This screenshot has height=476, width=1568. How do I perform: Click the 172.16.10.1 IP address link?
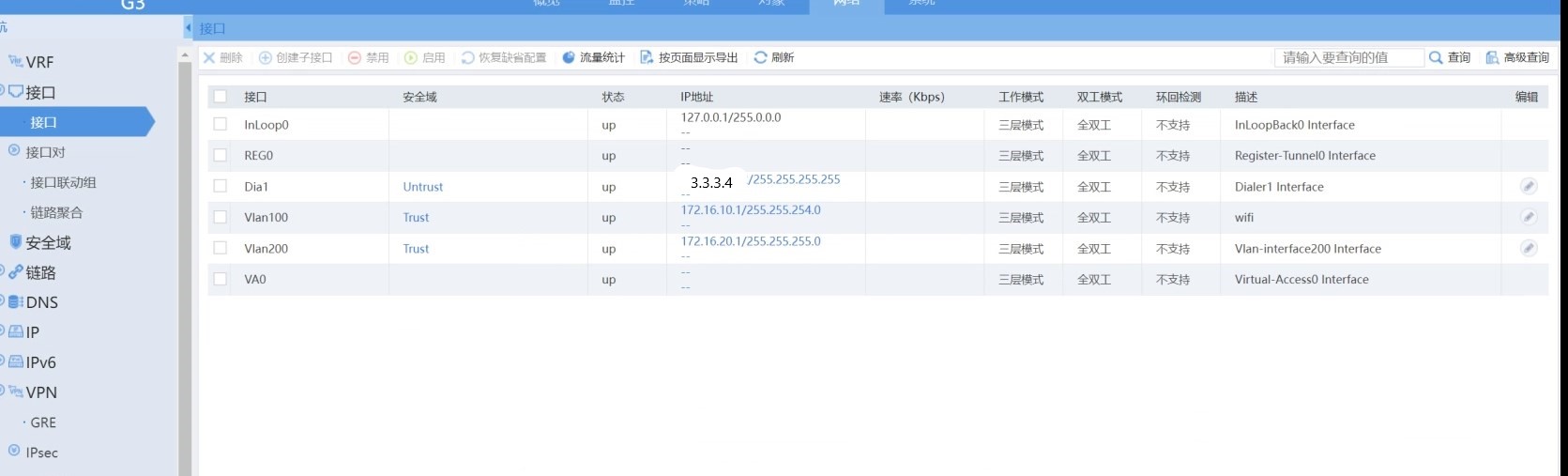pos(751,210)
